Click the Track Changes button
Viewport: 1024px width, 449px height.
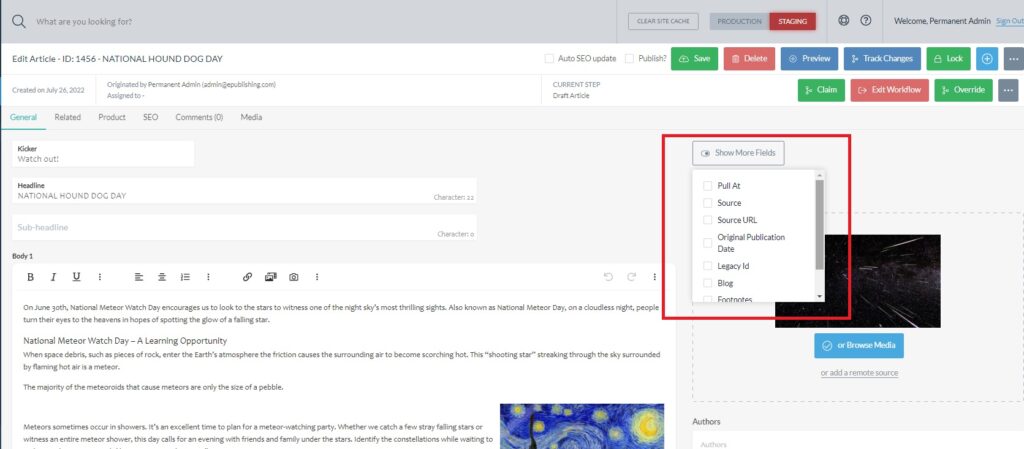tap(882, 59)
